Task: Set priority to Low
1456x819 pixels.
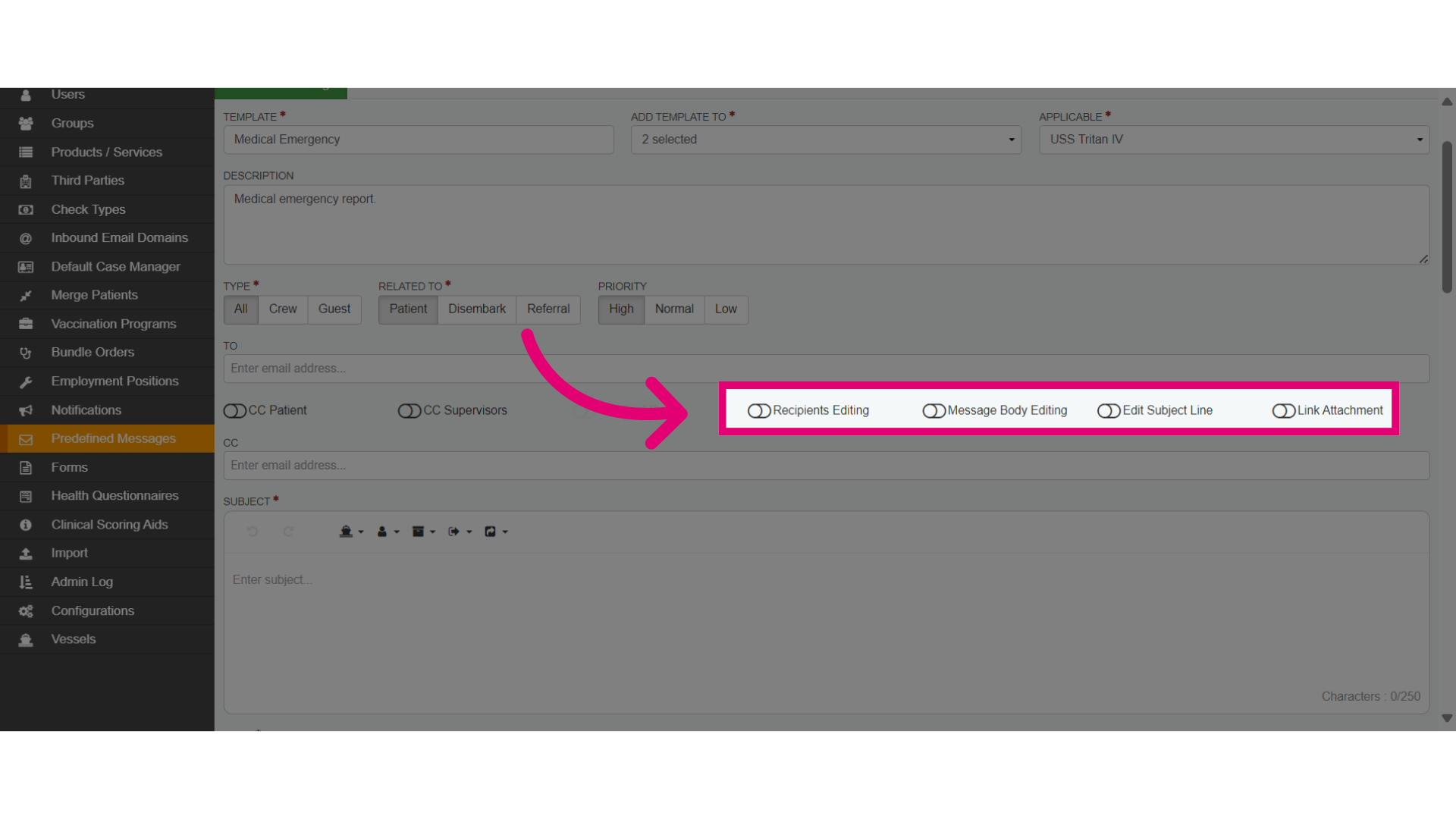Action: coord(726,309)
